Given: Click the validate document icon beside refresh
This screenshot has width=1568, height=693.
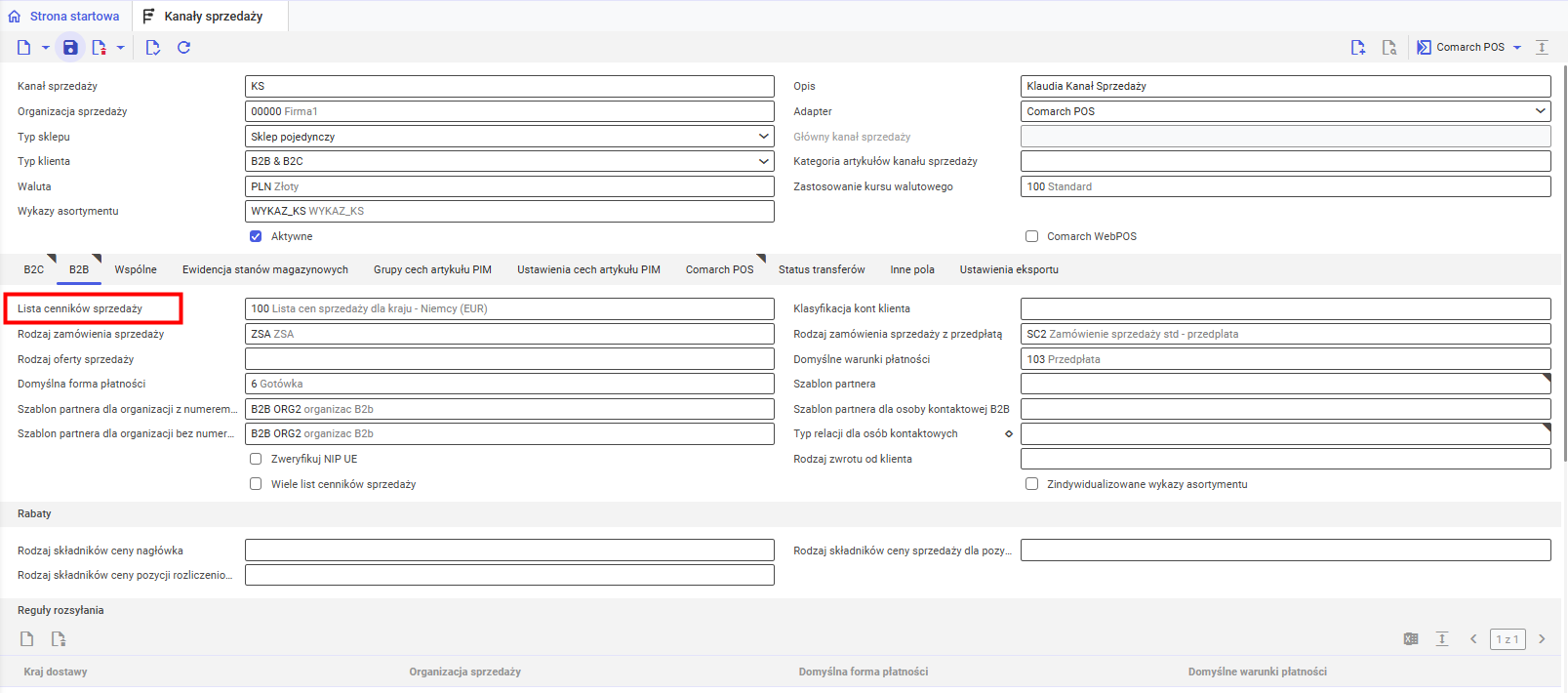Looking at the screenshot, I should [x=152, y=47].
